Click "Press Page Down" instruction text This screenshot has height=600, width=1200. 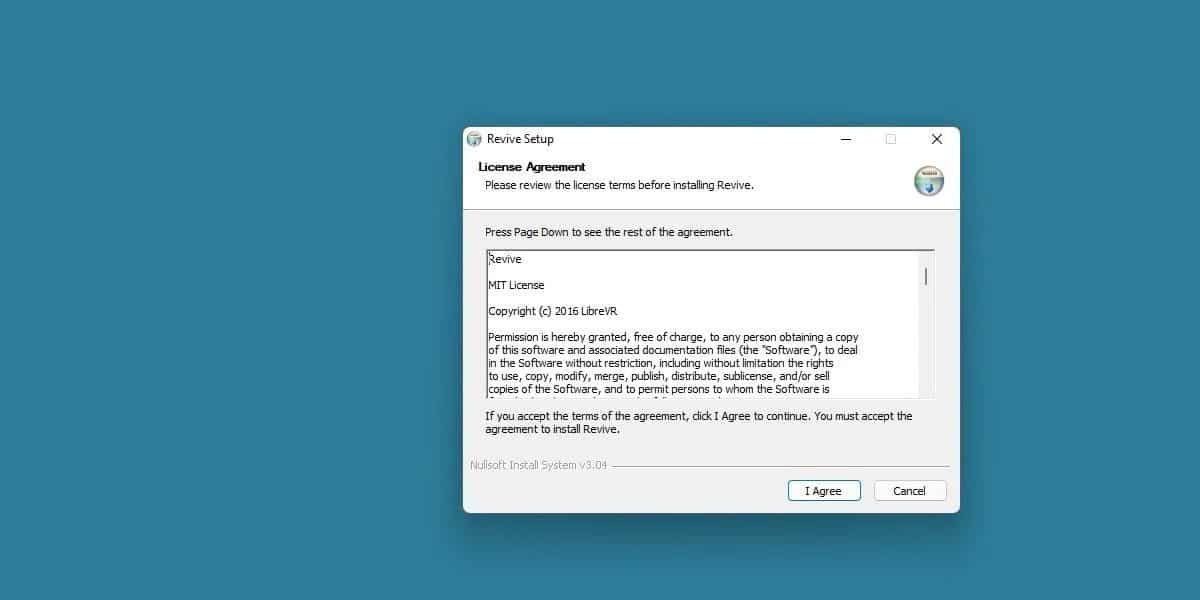[x=609, y=232]
